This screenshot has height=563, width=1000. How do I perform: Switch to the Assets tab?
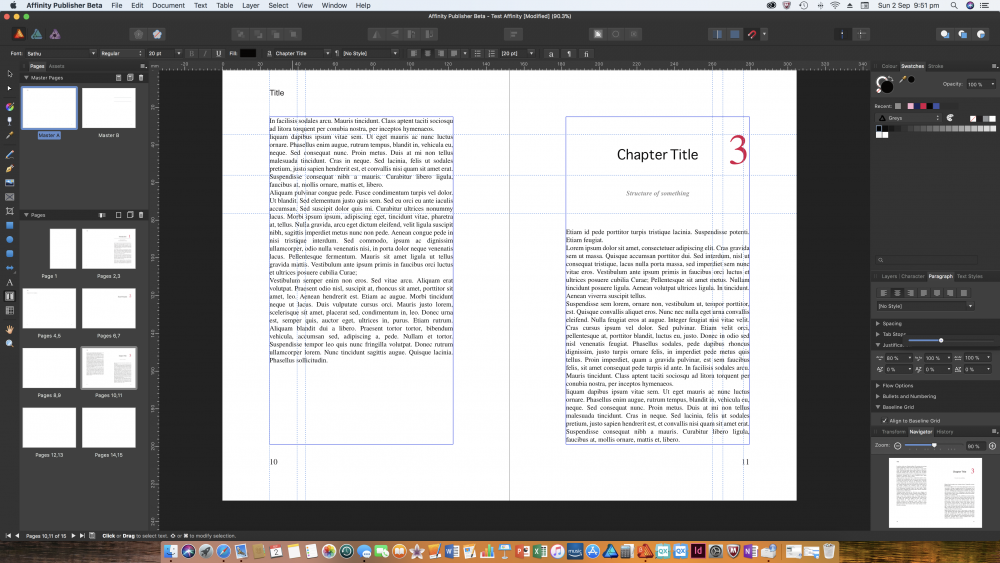[57, 66]
